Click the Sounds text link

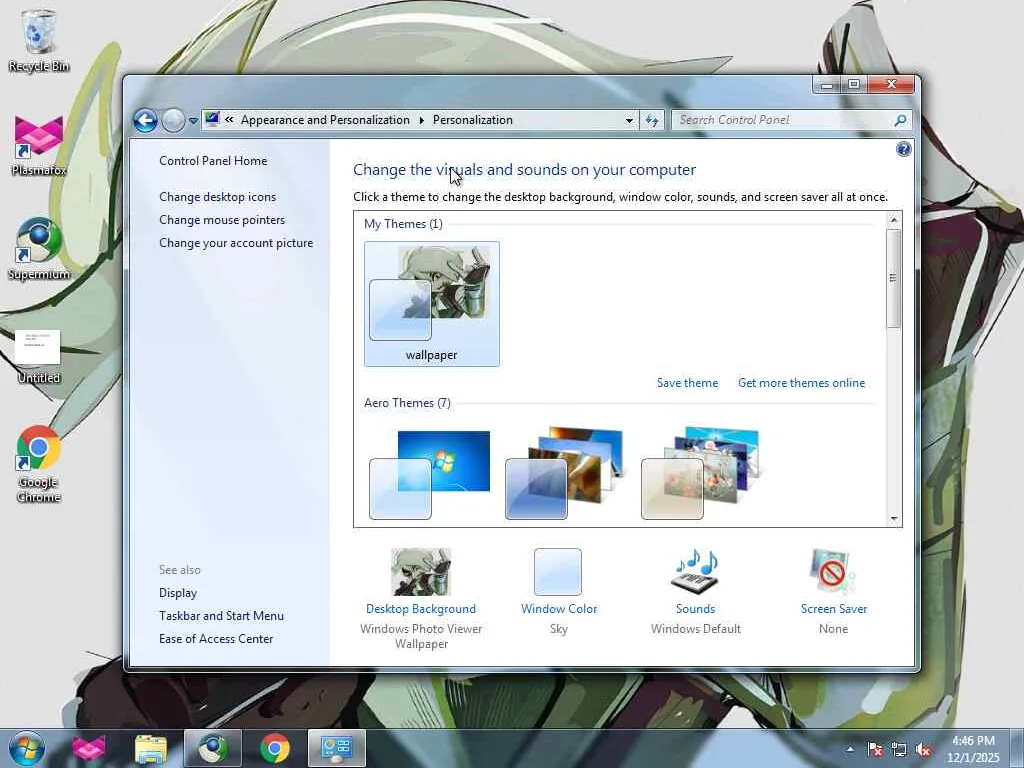click(x=696, y=609)
